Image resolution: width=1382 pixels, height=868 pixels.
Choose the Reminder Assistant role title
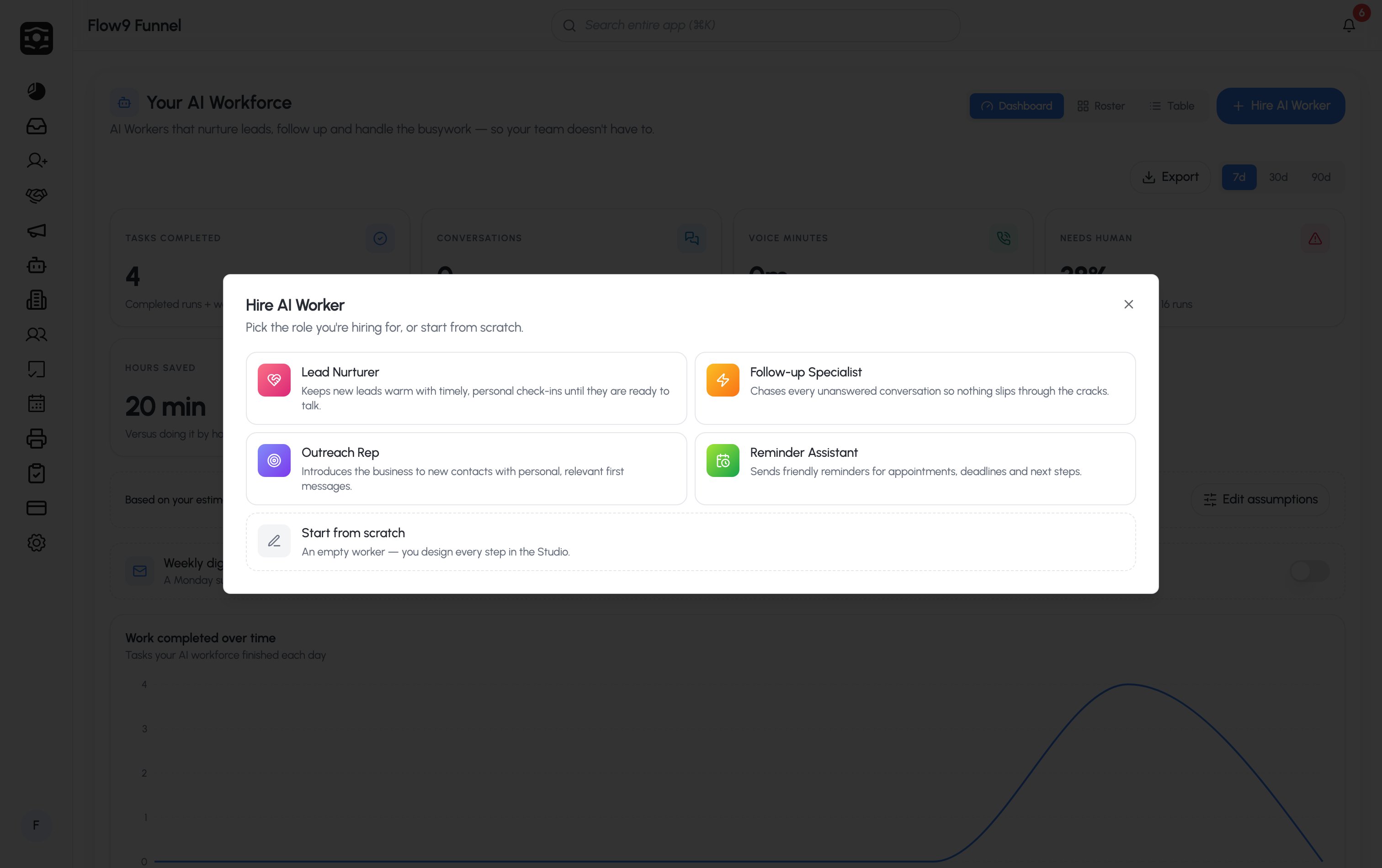click(x=803, y=453)
